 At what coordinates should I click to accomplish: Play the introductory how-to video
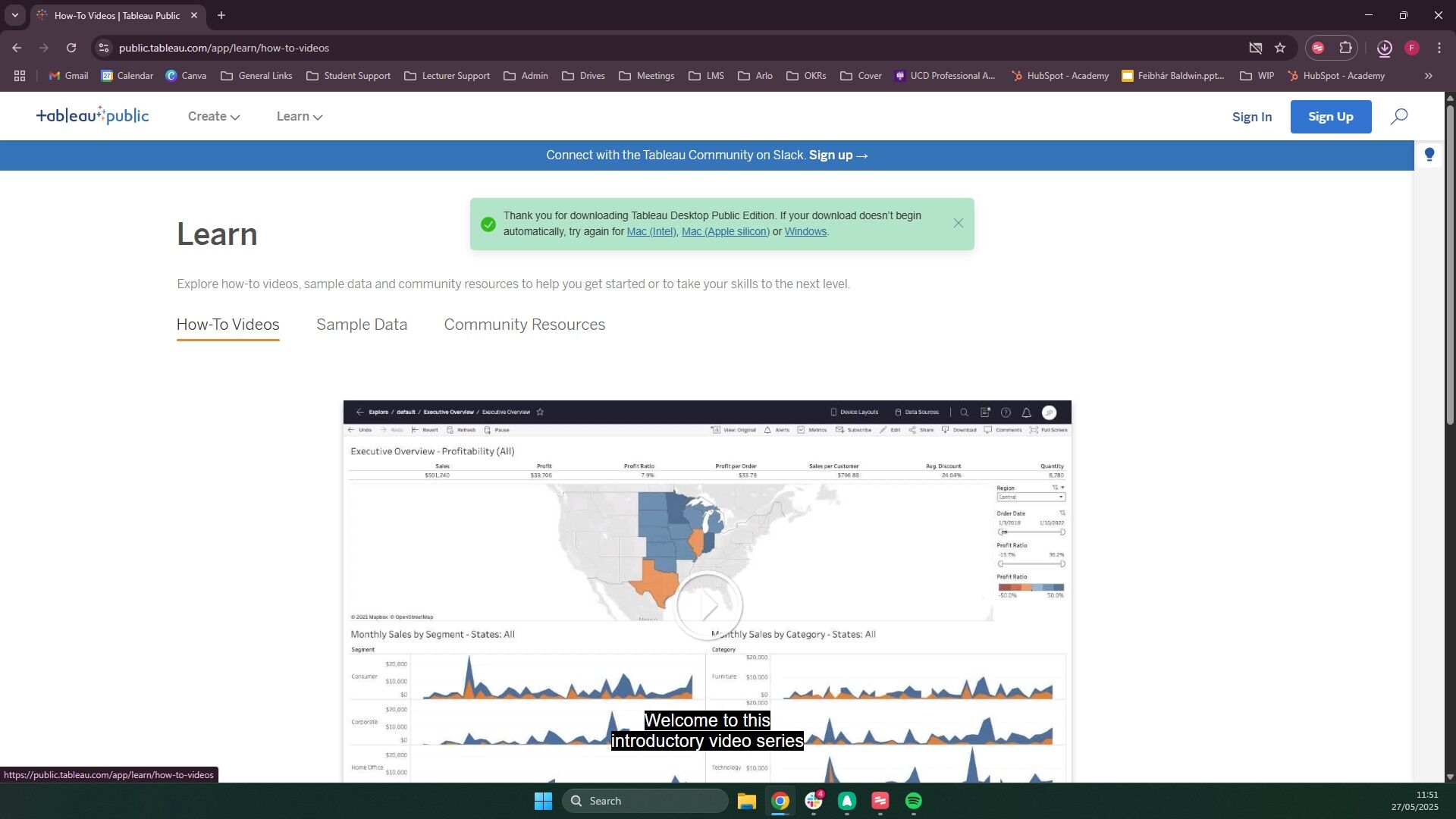(708, 605)
